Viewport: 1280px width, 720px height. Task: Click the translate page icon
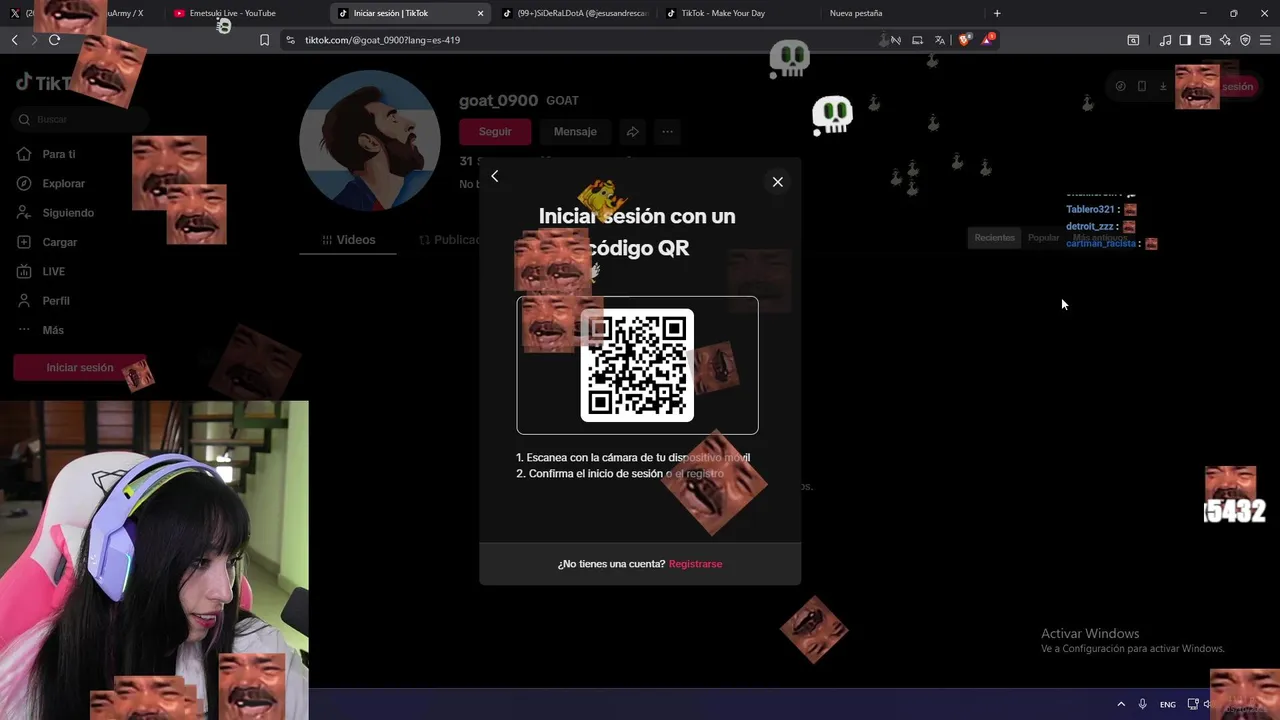pyautogui.click(x=940, y=40)
